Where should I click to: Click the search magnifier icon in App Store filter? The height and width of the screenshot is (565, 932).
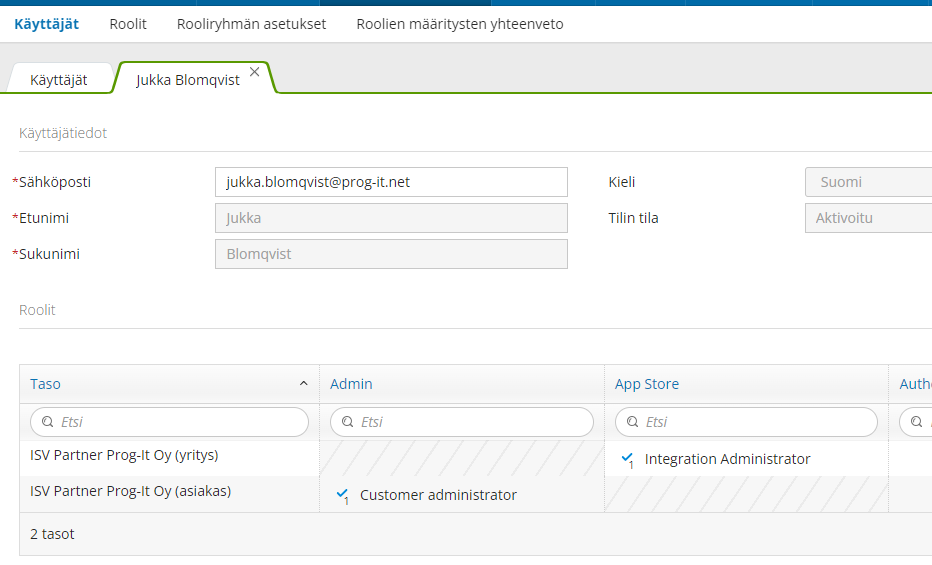632,422
